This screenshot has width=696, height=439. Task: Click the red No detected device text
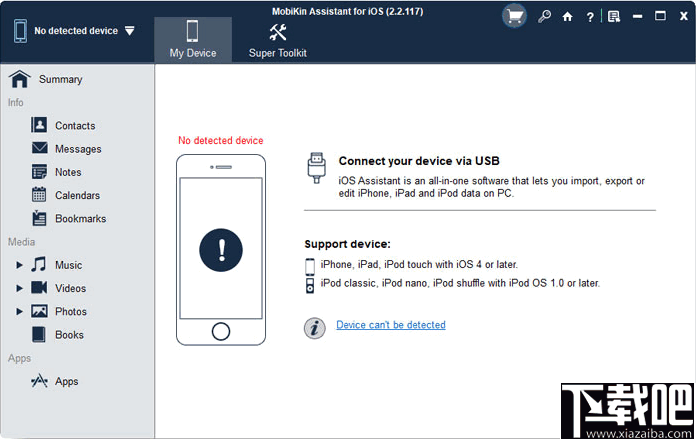[221, 141]
